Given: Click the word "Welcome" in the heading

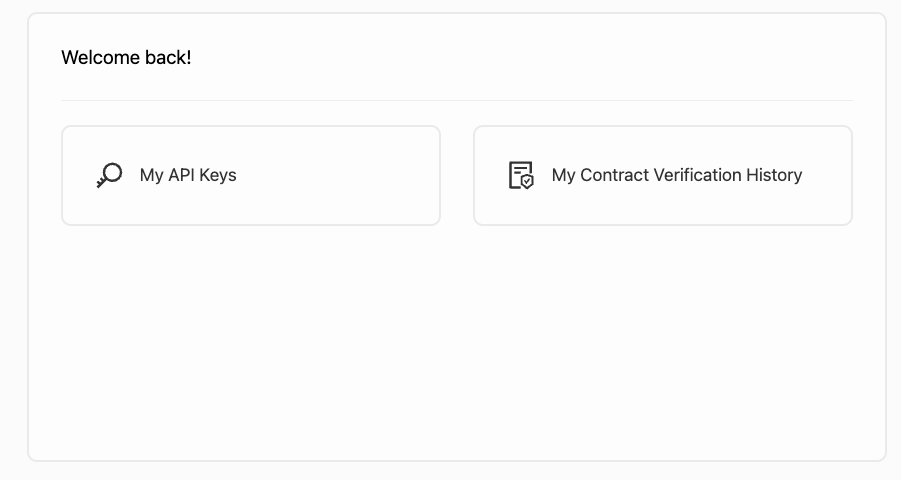Looking at the screenshot, I should click(x=98, y=57).
